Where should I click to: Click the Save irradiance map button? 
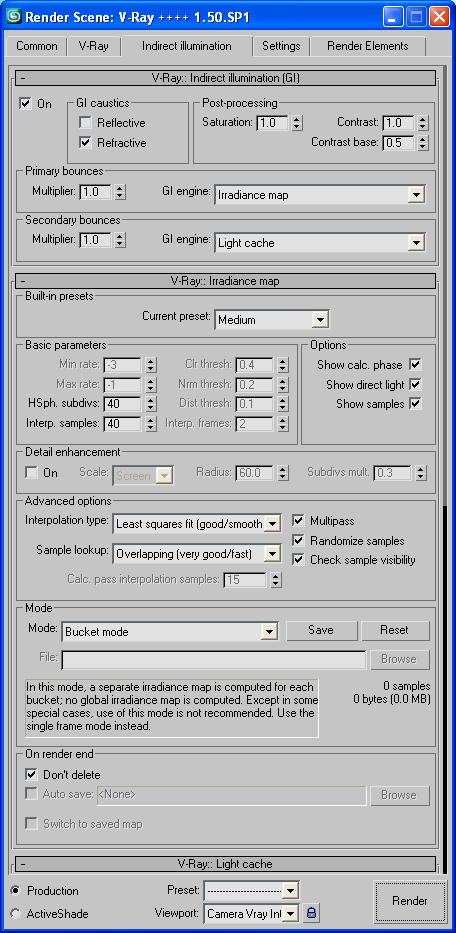coord(321,630)
